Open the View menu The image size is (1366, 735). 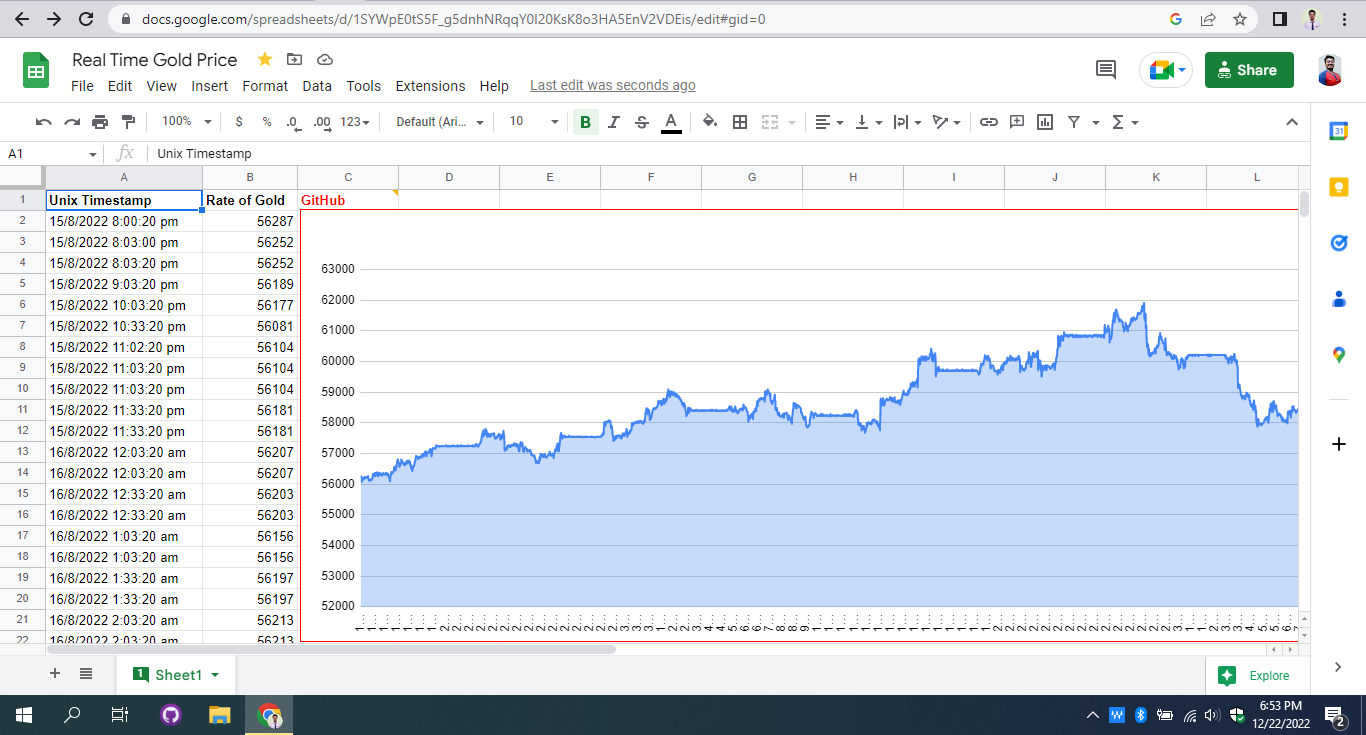coord(162,86)
